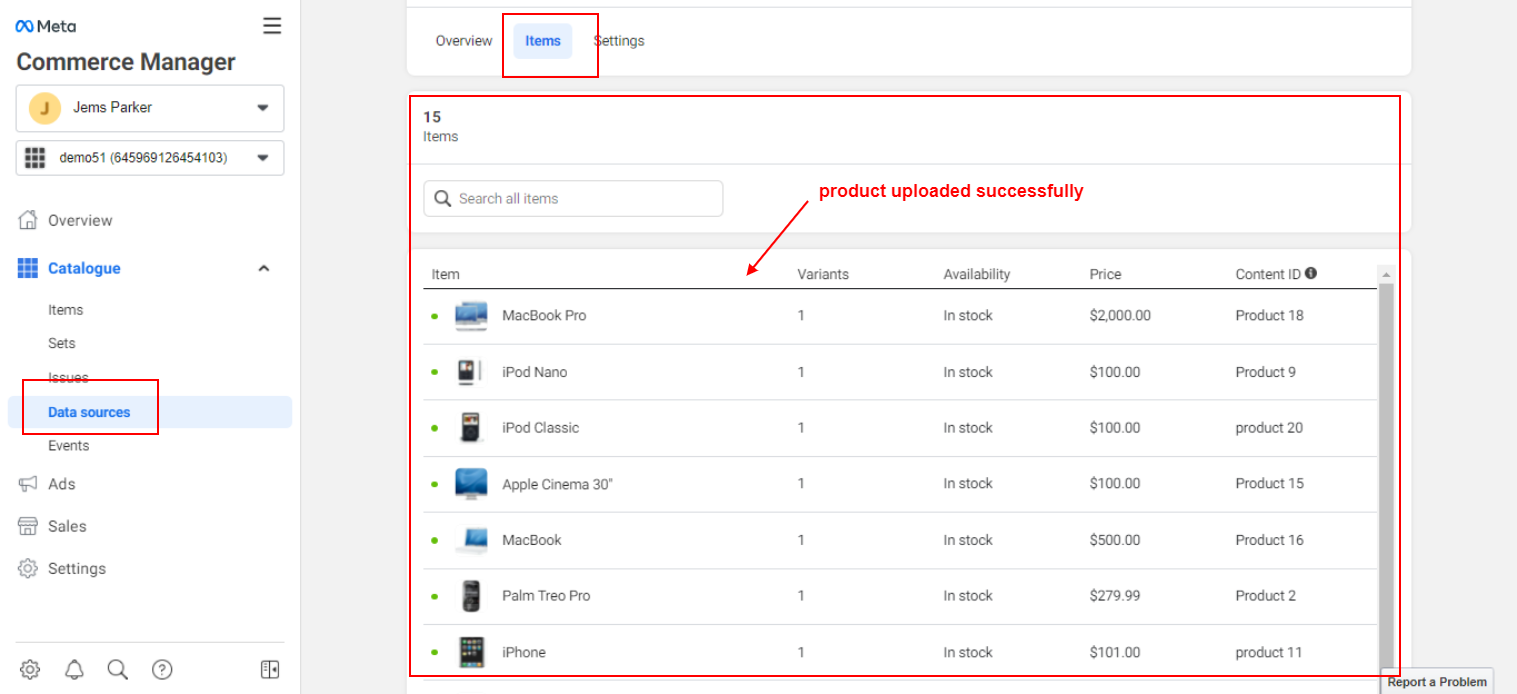Screen dimensions: 1517x694
Task: Click the Availability column header
Action: (x=977, y=274)
